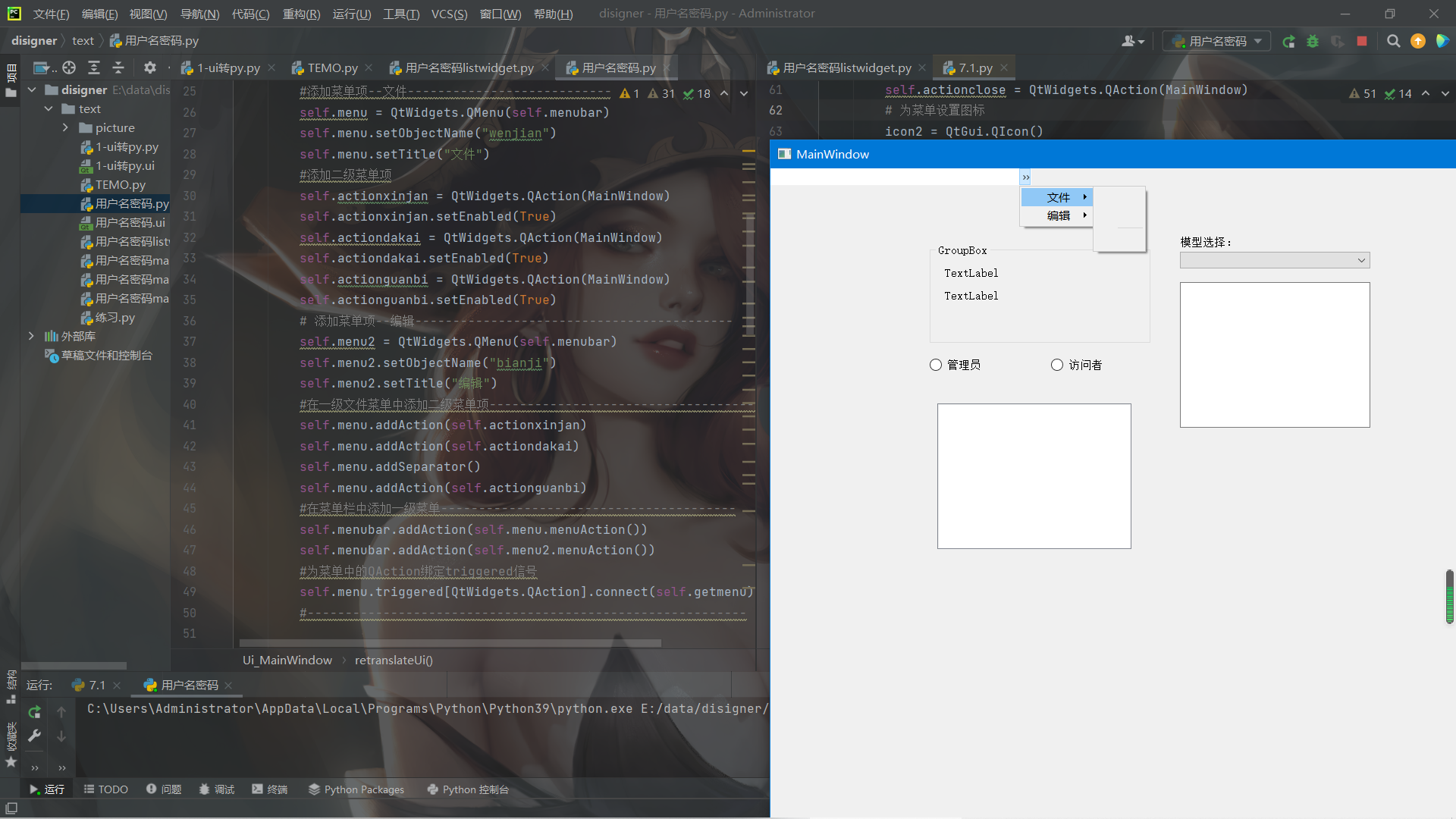Click the warning count 31 in left editor
Screen dimensions: 1456x819
click(x=661, y=93)
